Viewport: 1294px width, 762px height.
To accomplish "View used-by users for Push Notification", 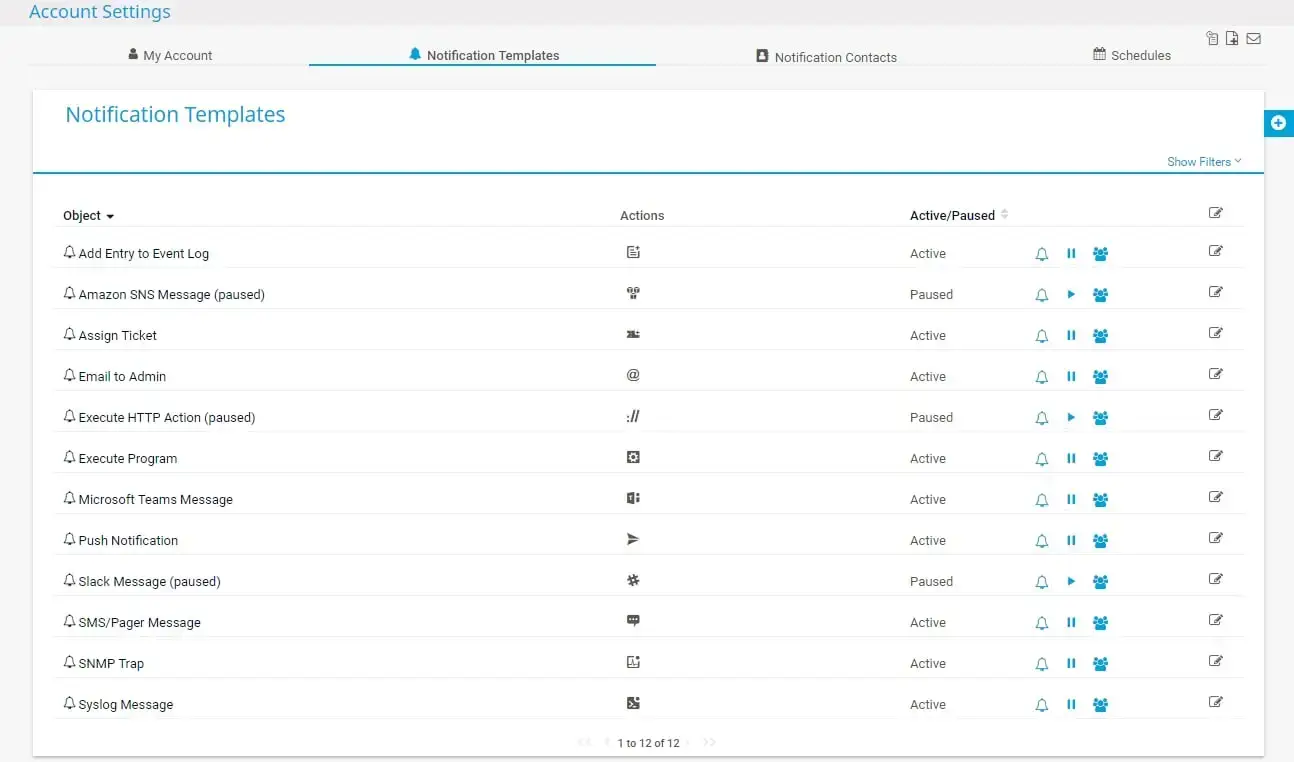I will coord(1100,540).
